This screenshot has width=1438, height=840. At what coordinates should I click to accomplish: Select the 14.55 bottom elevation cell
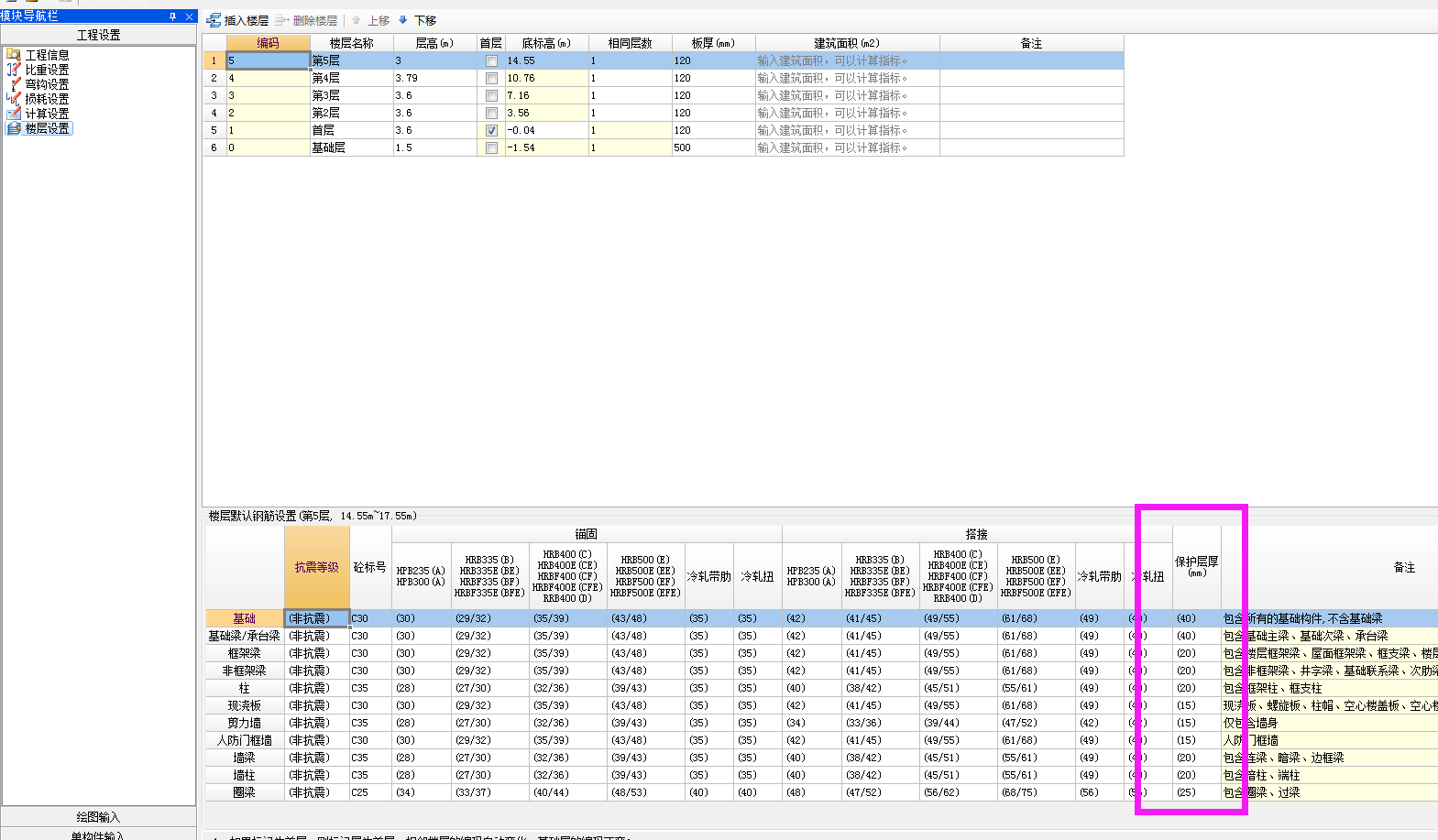[546, 60]
